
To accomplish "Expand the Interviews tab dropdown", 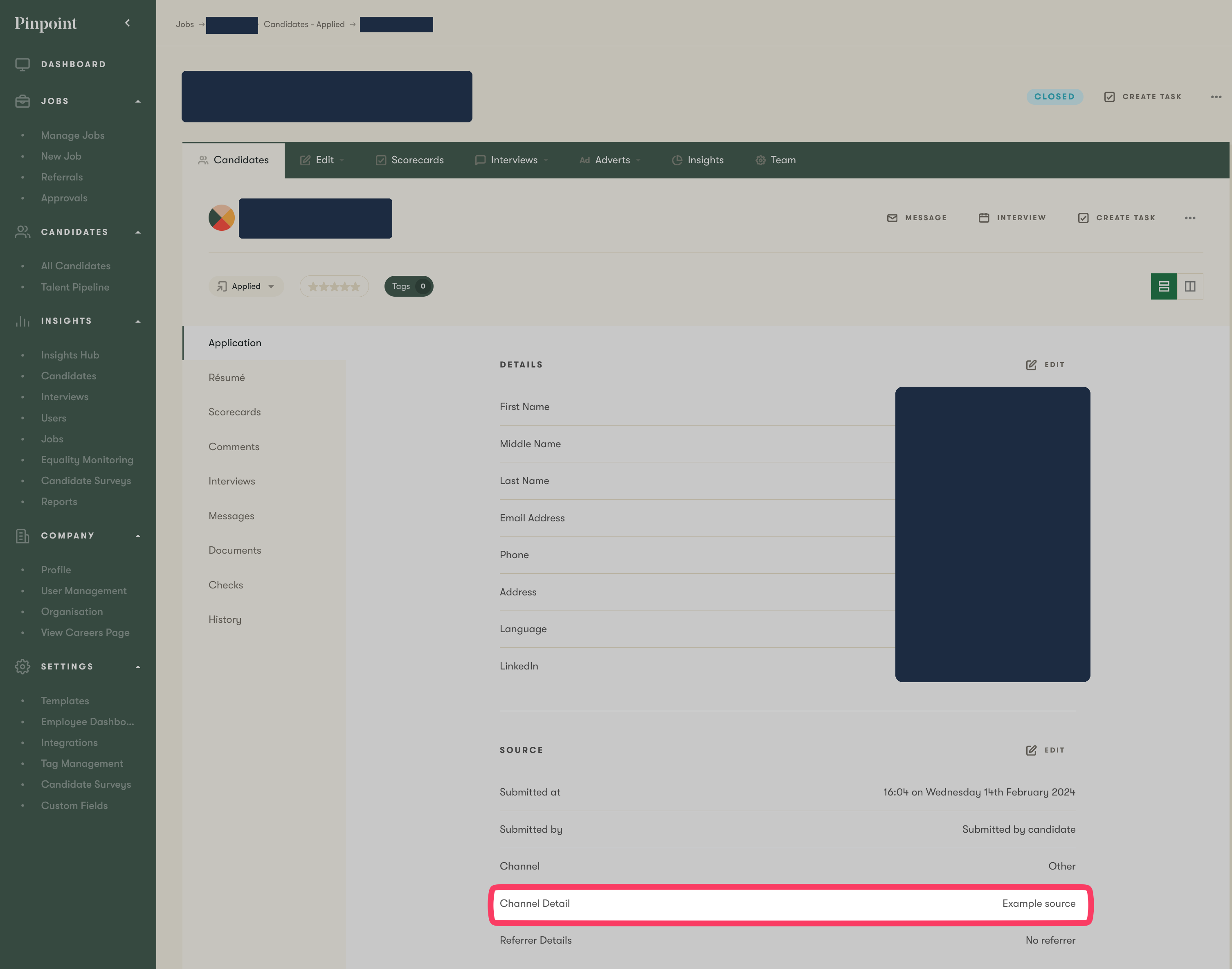I will pyautogui.click(x=545, y=160).
